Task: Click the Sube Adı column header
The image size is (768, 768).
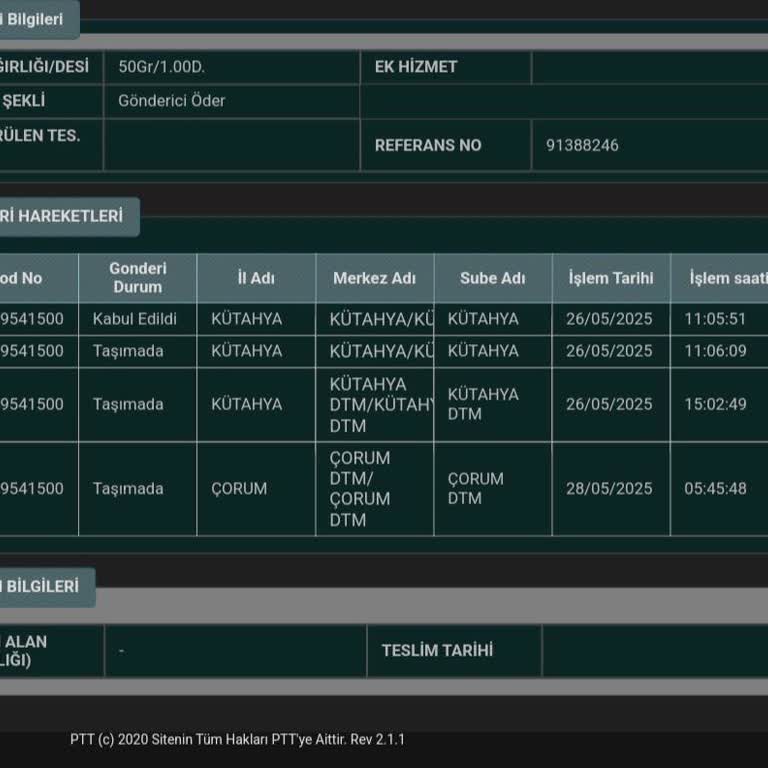Action: (x=492, y=278)
